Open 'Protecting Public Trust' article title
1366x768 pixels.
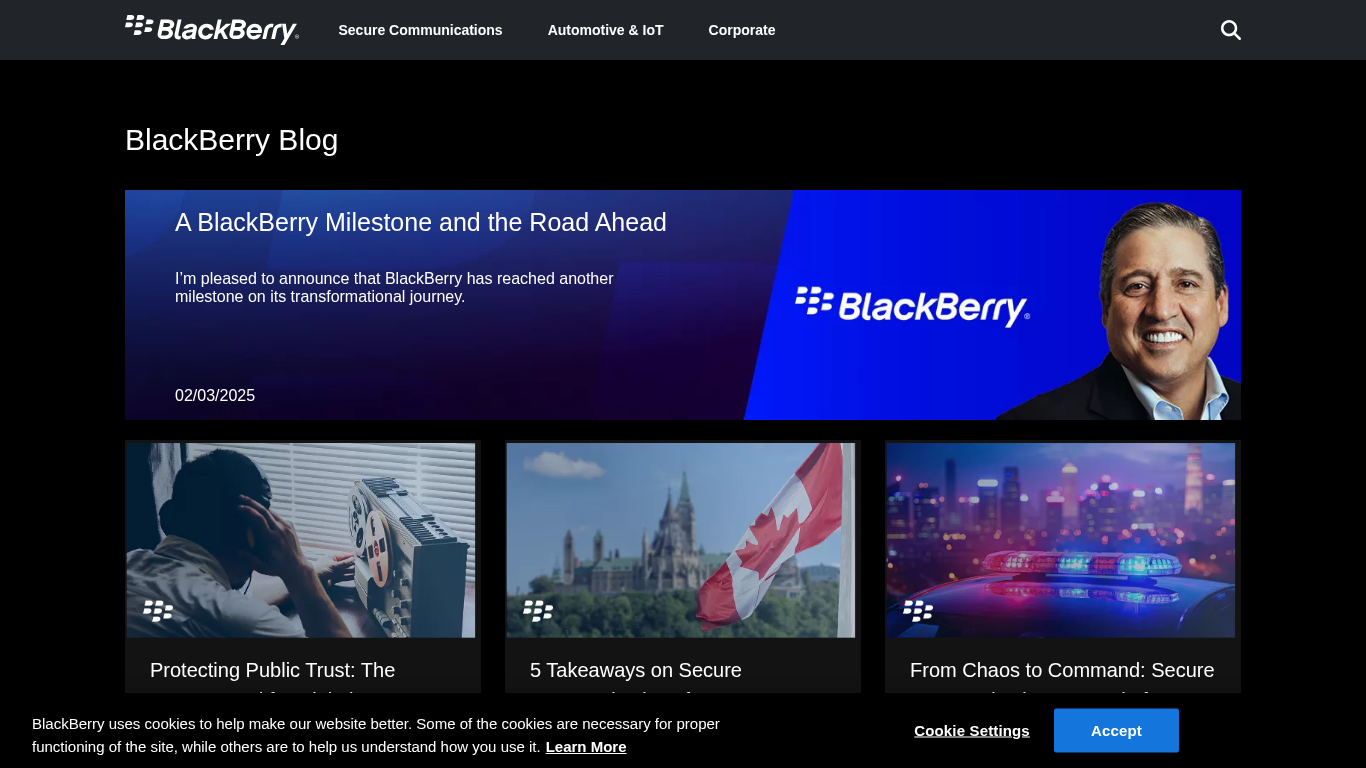click(273, 670)
